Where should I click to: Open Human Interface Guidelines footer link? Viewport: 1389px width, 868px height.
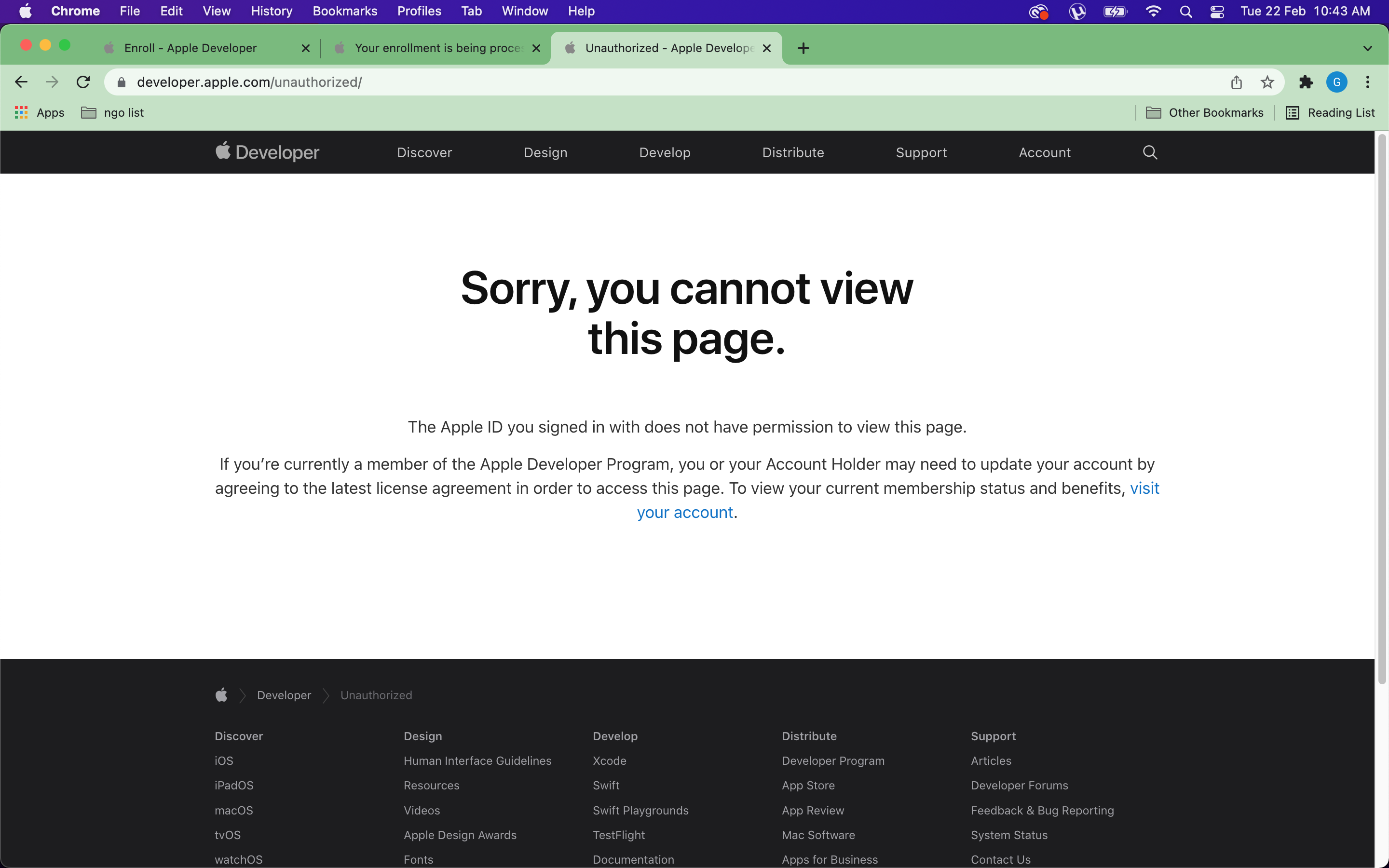coord(477,760)
